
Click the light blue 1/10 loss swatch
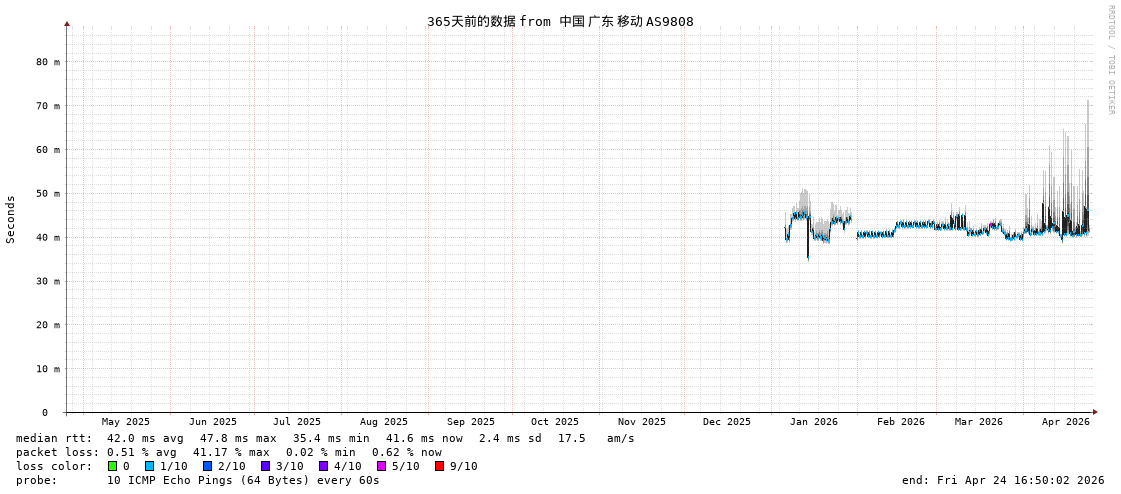tap(149, 466)
